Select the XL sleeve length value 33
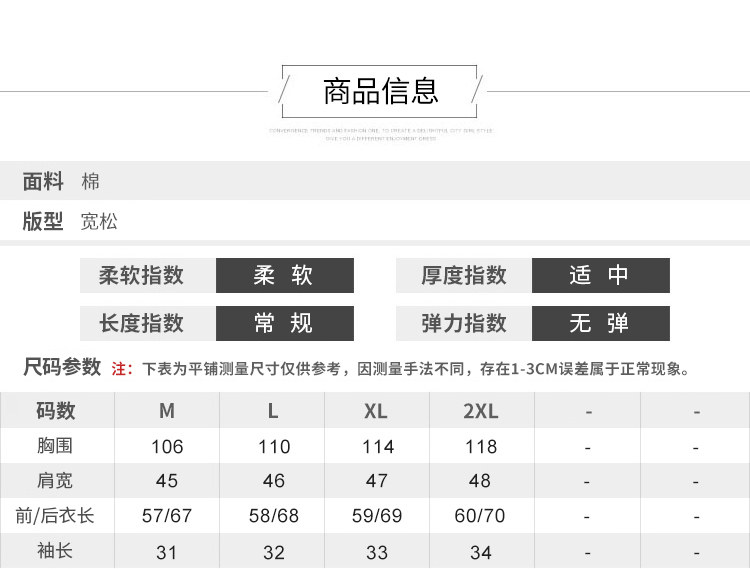750x569 pixels. point(377,552)
